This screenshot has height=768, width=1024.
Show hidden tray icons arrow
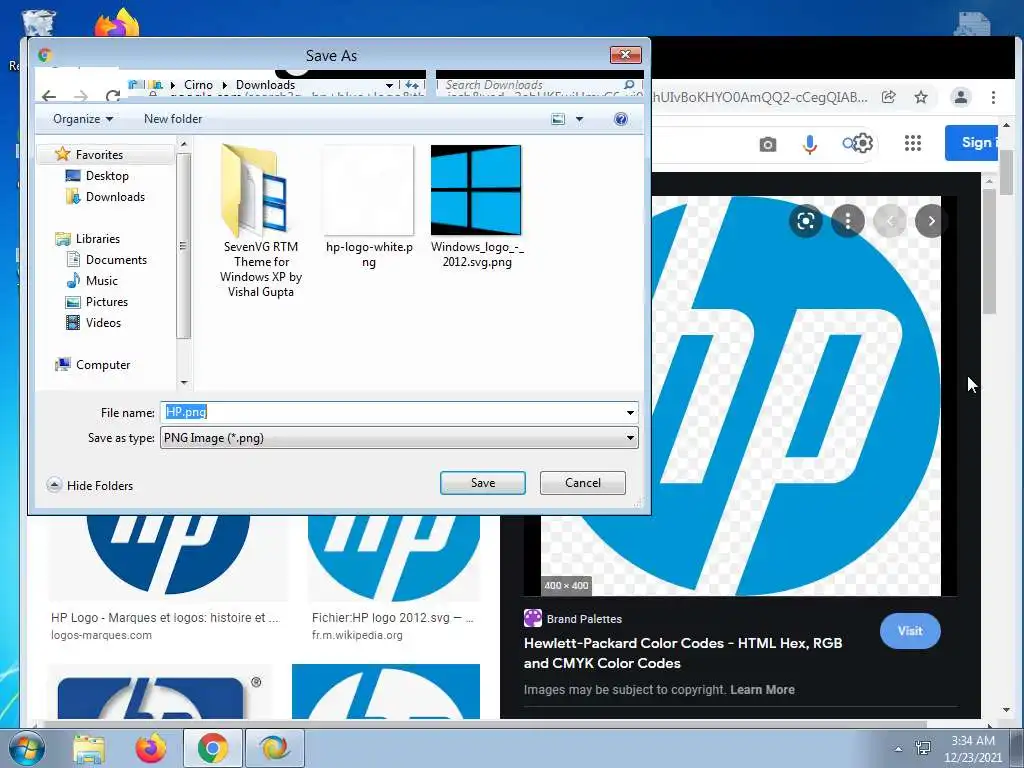click(899, 749)
